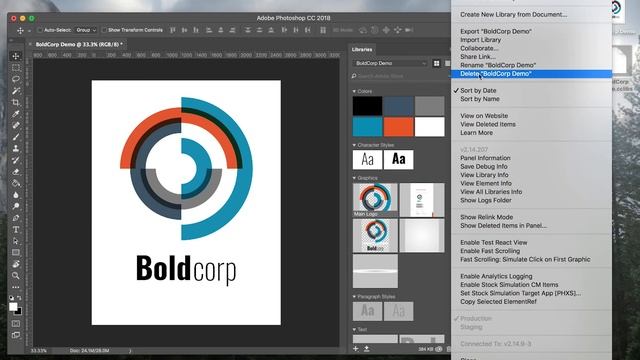Select the Zoom tool
Screen dimensions: 640x360
click(x=16, y=276)
